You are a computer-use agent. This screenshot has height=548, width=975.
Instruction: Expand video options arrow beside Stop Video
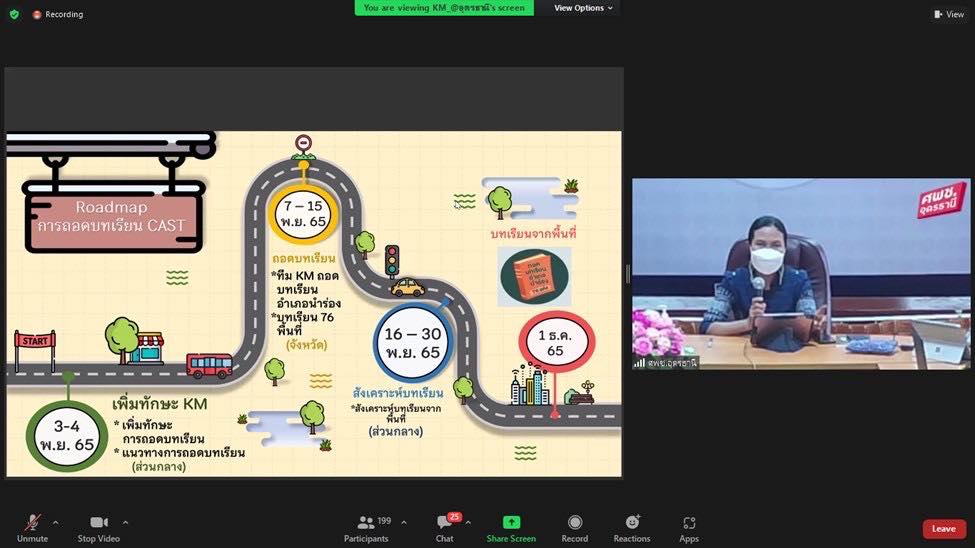pos(125,522)
